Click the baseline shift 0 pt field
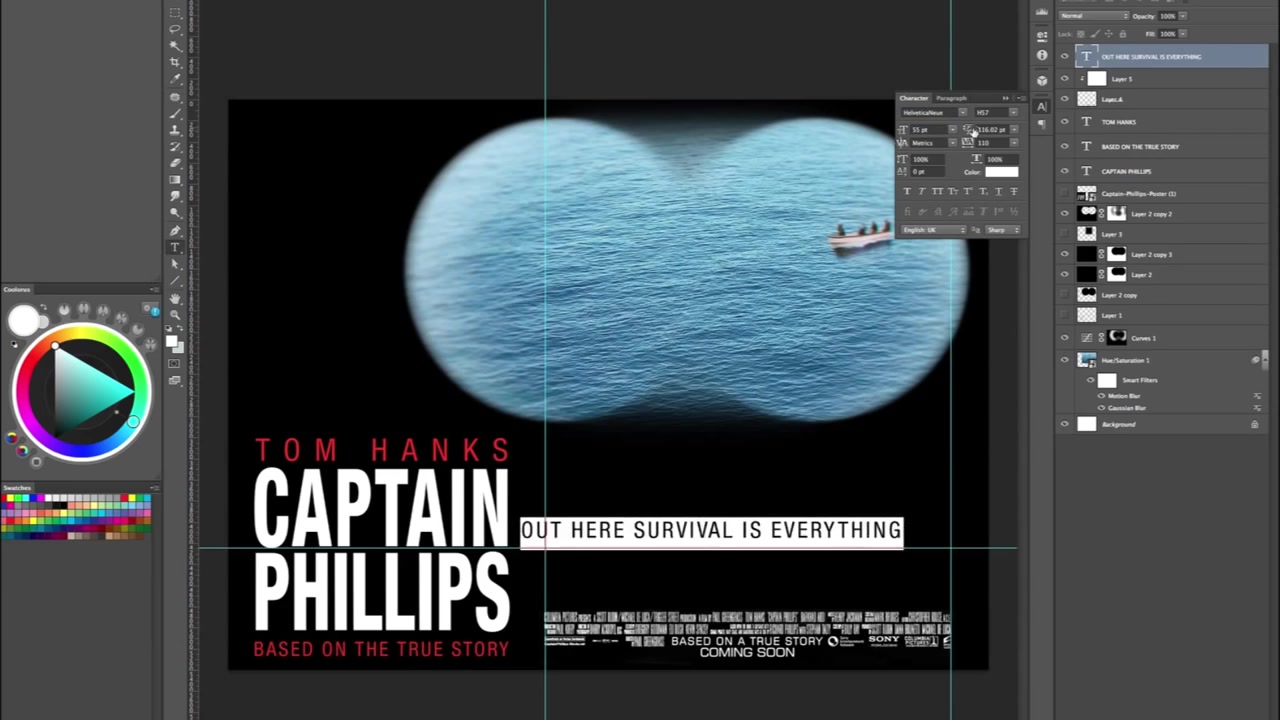 928,172
